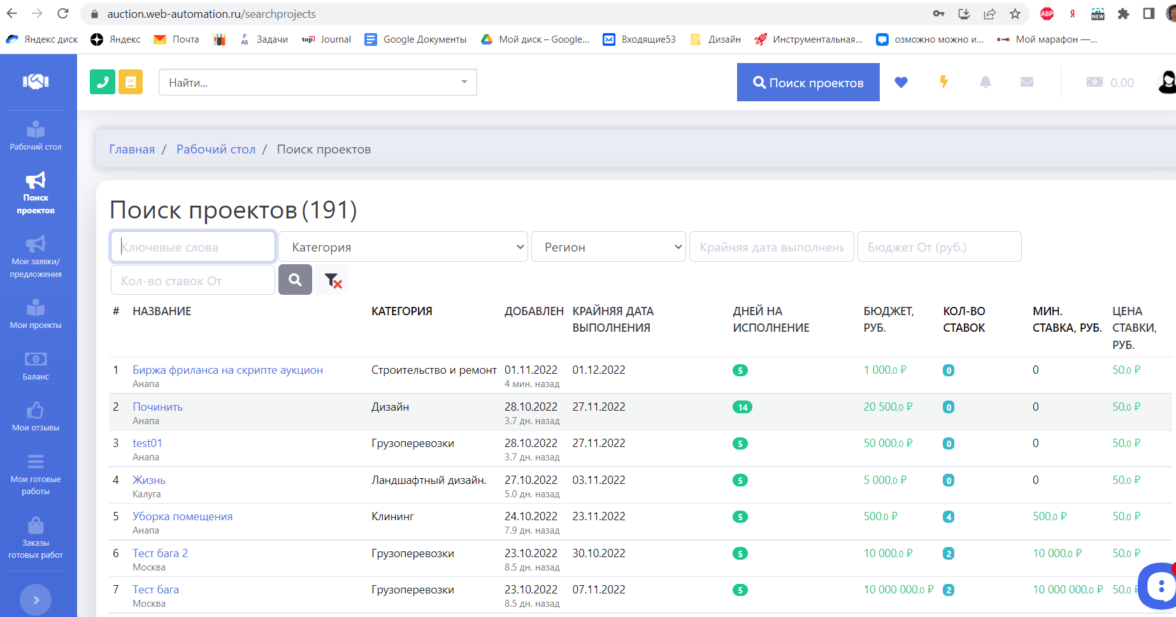Open messages envelope icon

point(1027,82)
